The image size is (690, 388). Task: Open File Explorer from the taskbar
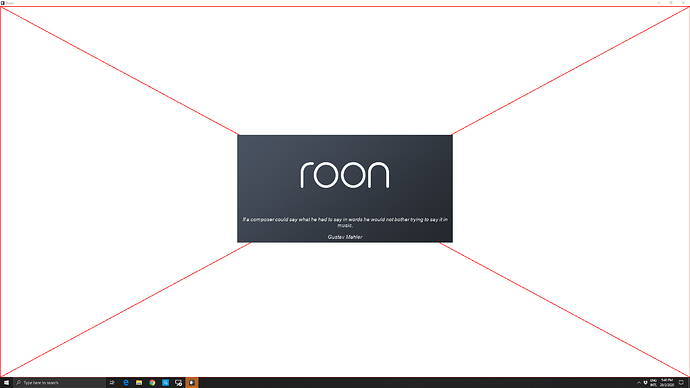tap(139, 383)
